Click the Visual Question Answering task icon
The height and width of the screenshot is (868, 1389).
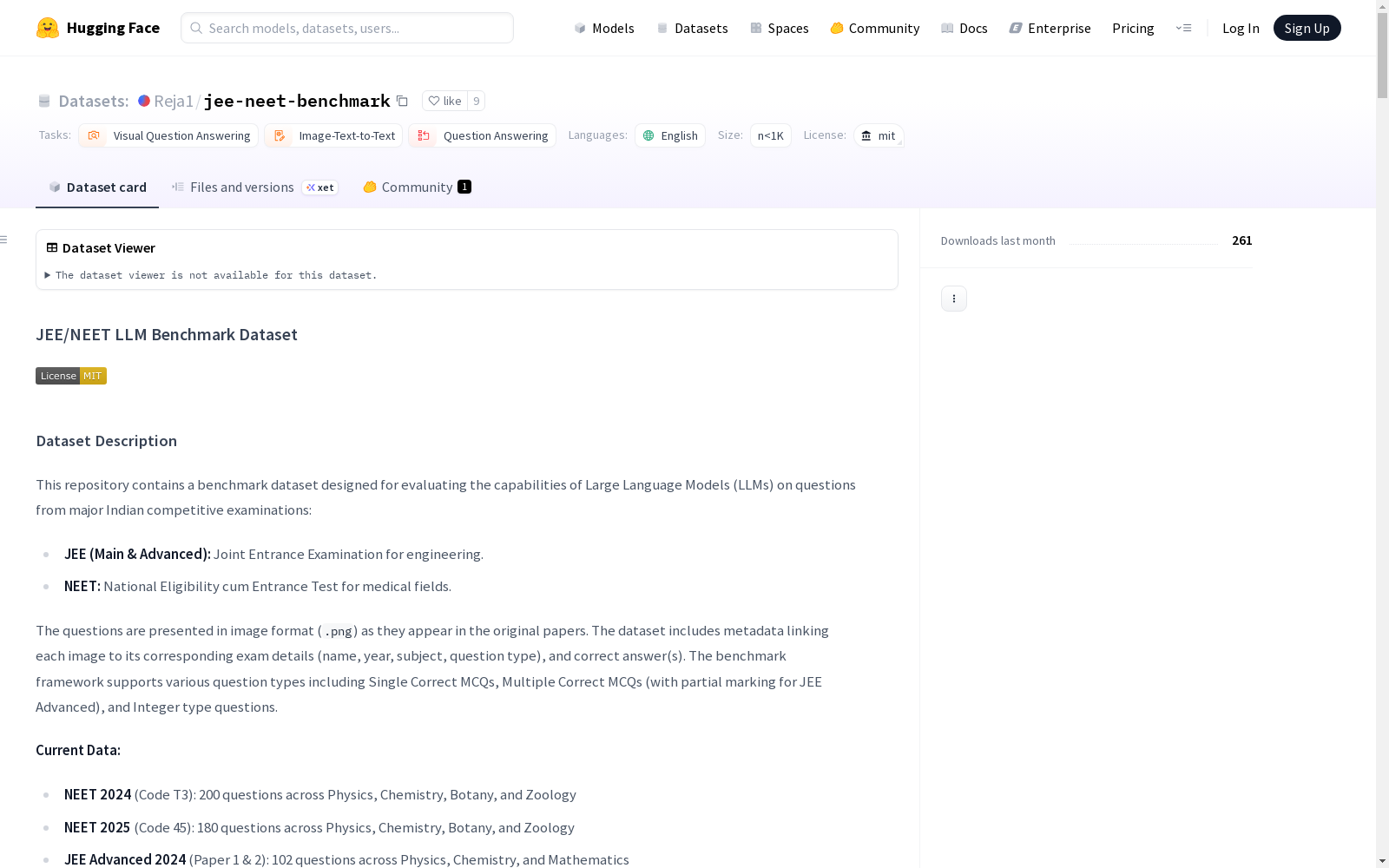(x=94, y=135)
